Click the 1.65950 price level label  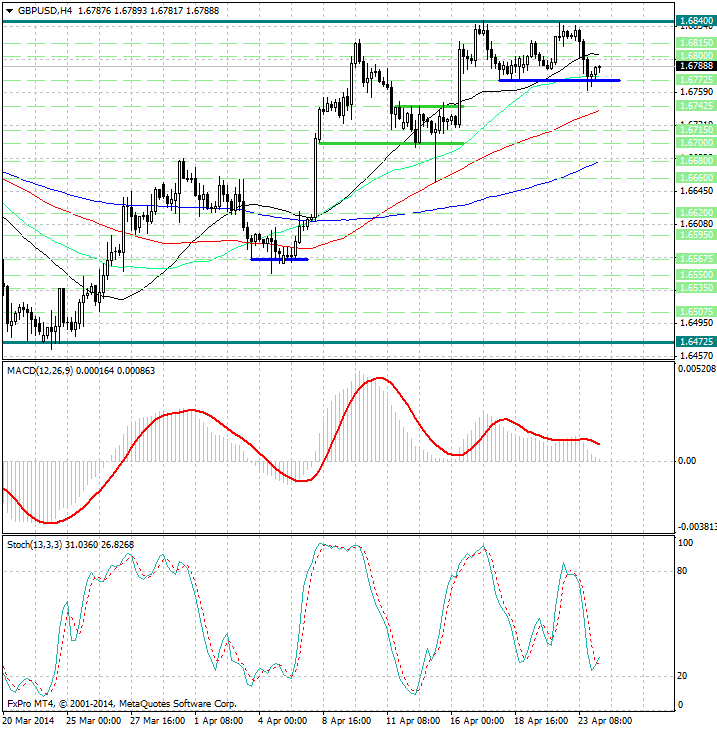pyautogui.click(x=696, y=235)
